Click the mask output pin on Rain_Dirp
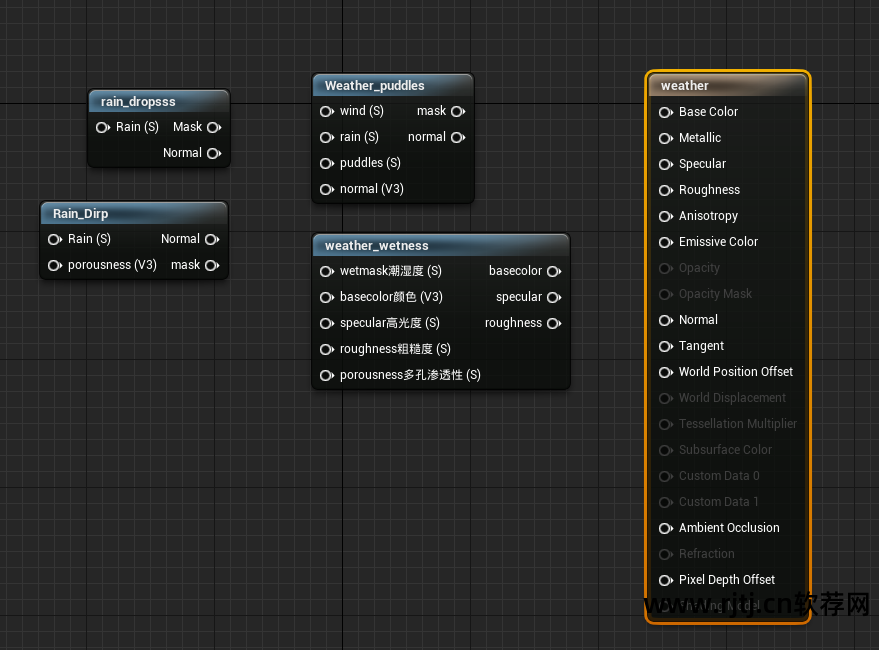Viewport: 879px width, 650px height. 212,265
